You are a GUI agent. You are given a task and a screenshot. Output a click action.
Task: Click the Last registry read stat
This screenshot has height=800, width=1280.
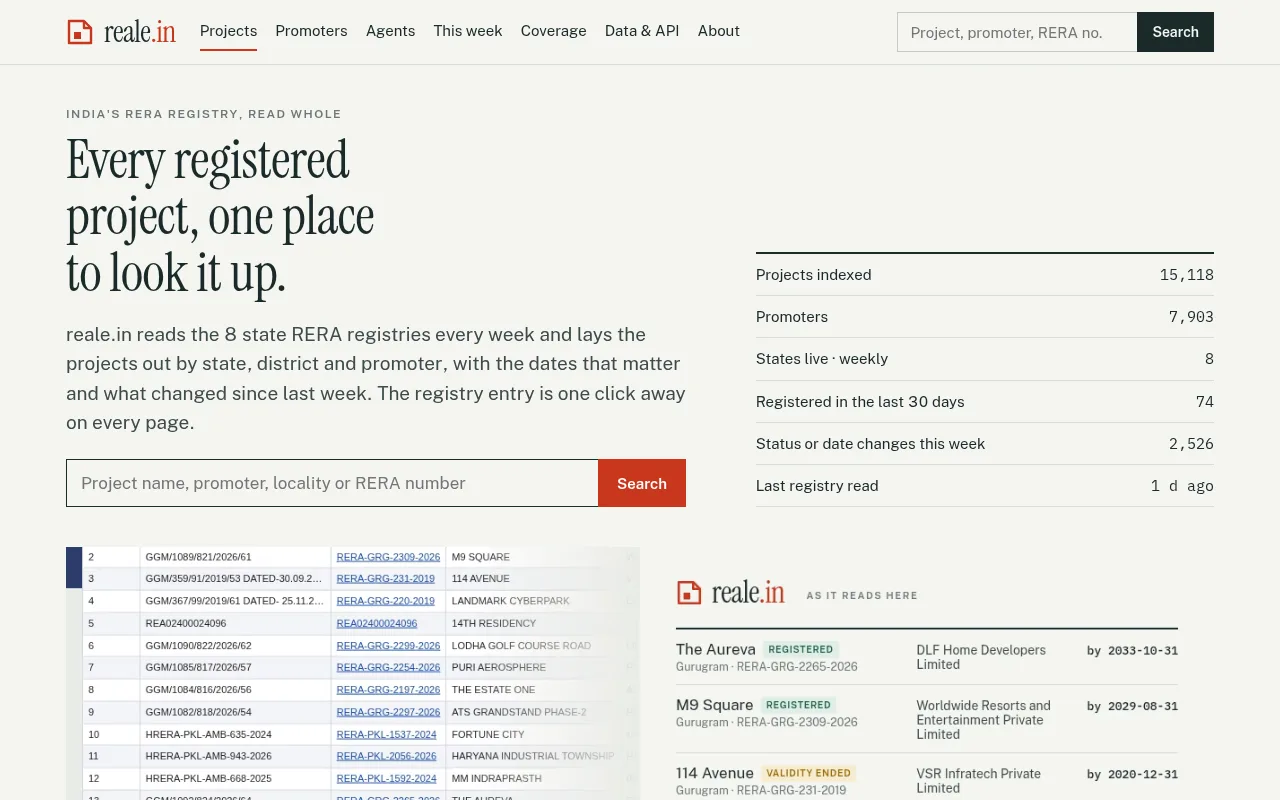click(x=985, y=486)
